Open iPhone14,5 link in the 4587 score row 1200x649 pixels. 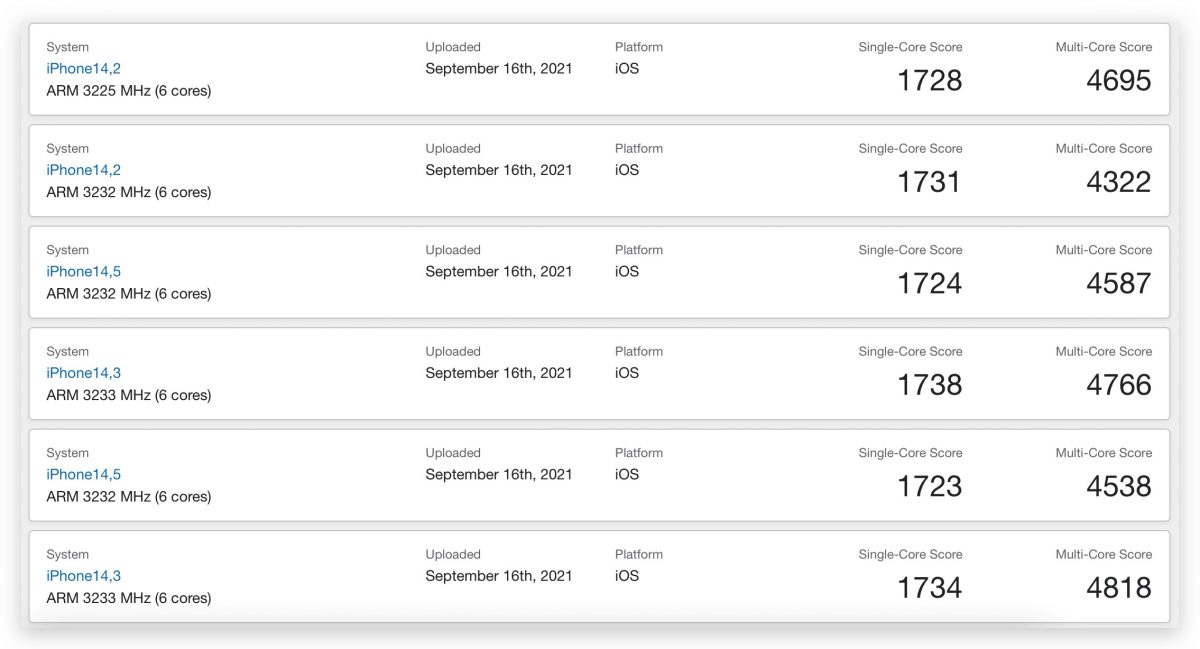(x=84, y=271)
